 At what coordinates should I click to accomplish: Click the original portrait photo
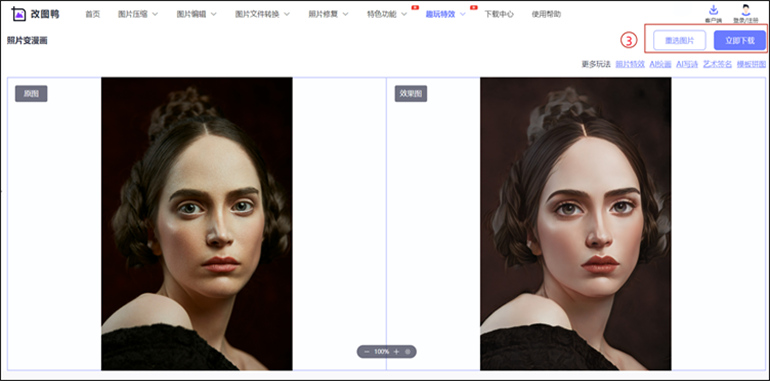pyautogui.click(x=197, y=223)
